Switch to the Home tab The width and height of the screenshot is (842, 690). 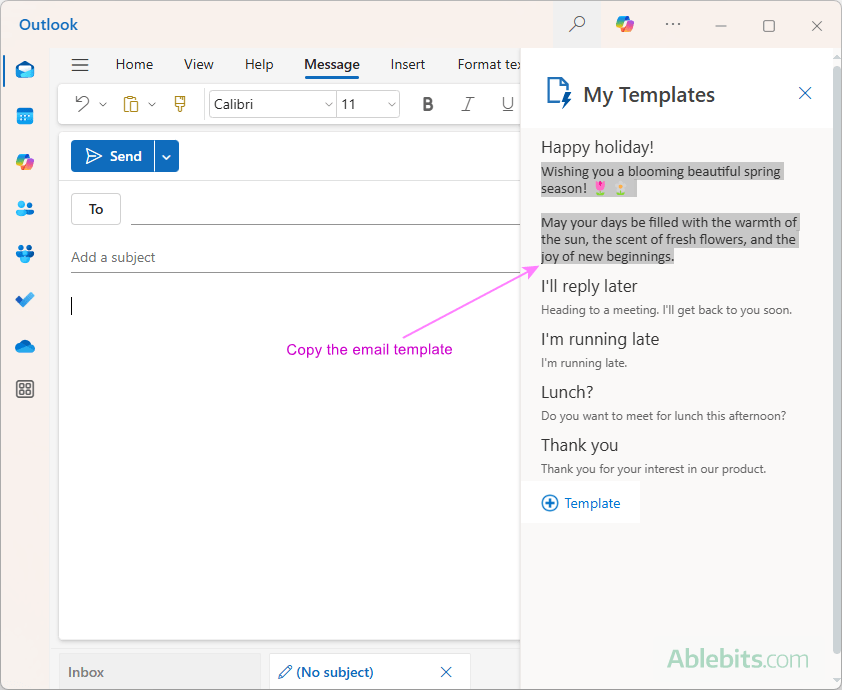click(x=134, y=64)
